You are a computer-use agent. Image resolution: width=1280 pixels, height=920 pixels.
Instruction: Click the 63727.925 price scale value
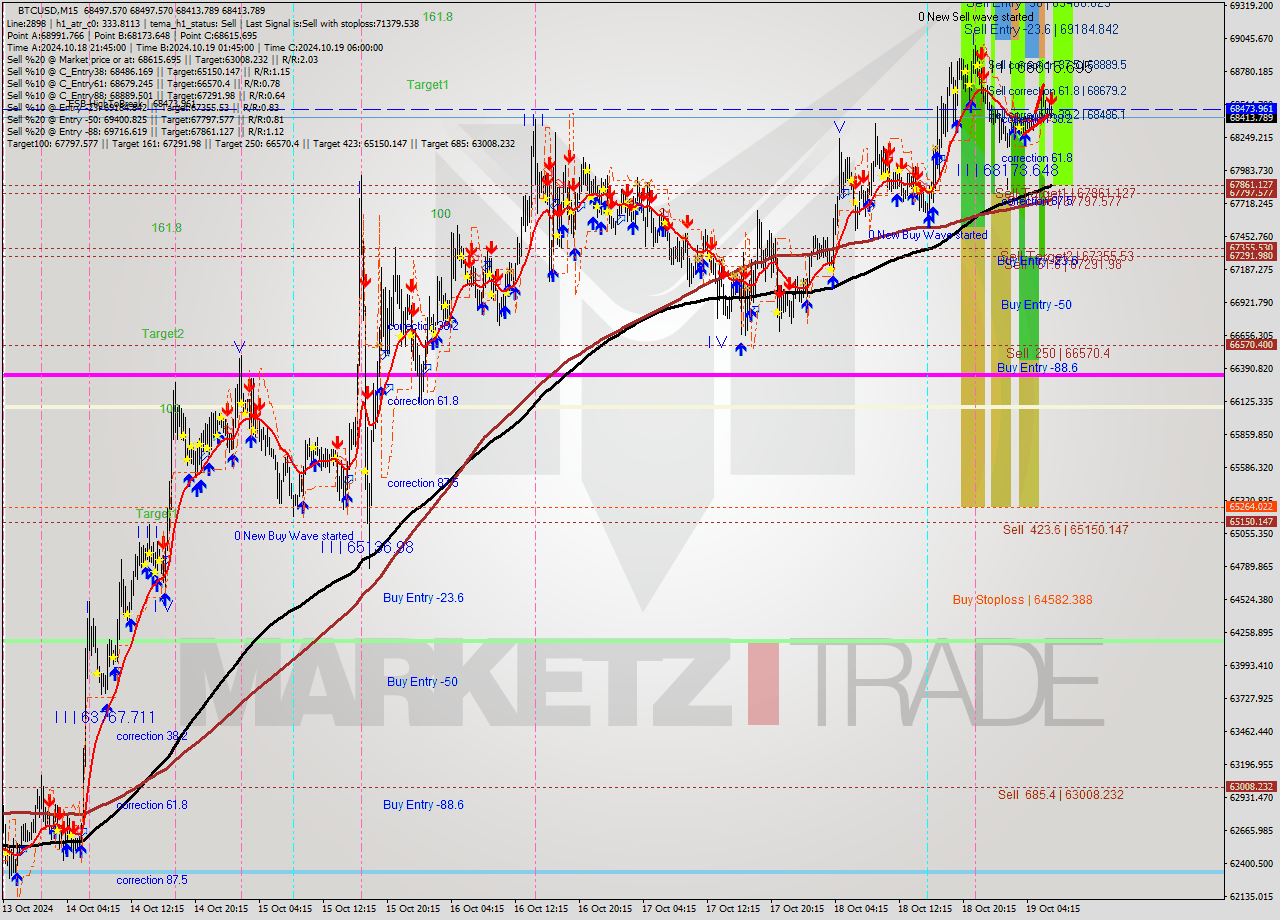coord(1252,699)
